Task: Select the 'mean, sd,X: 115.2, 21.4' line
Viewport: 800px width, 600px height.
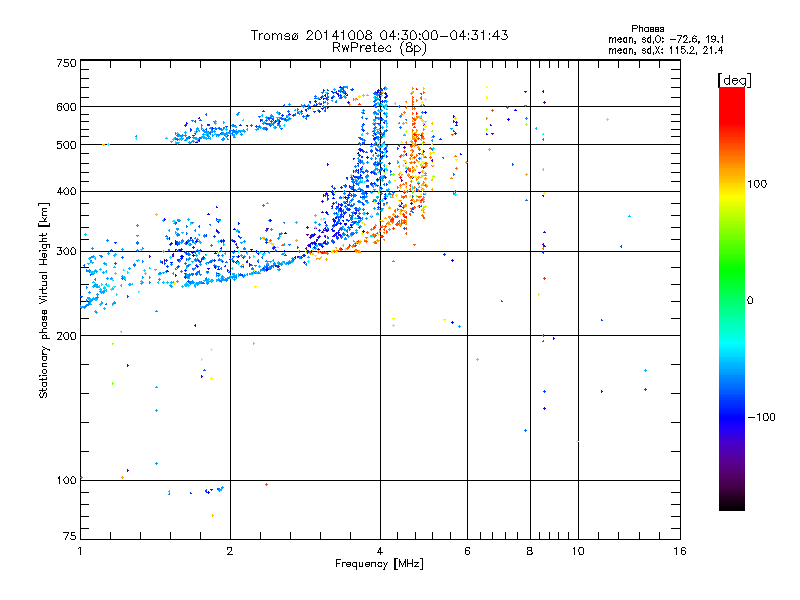Action: [665, 50]
